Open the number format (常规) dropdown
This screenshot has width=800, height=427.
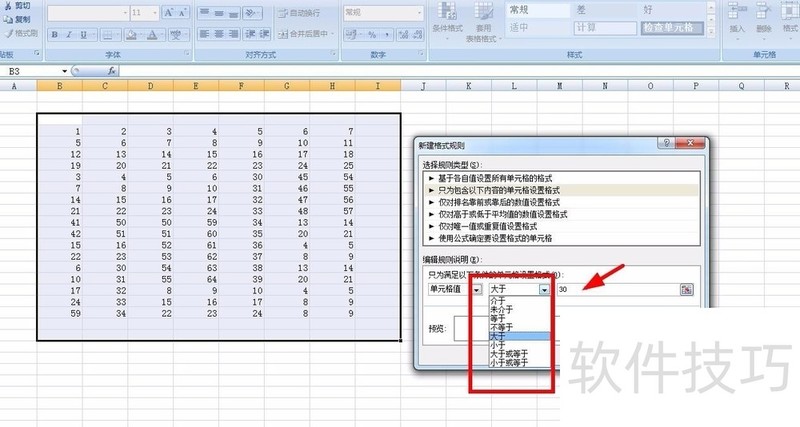[419, 13]
